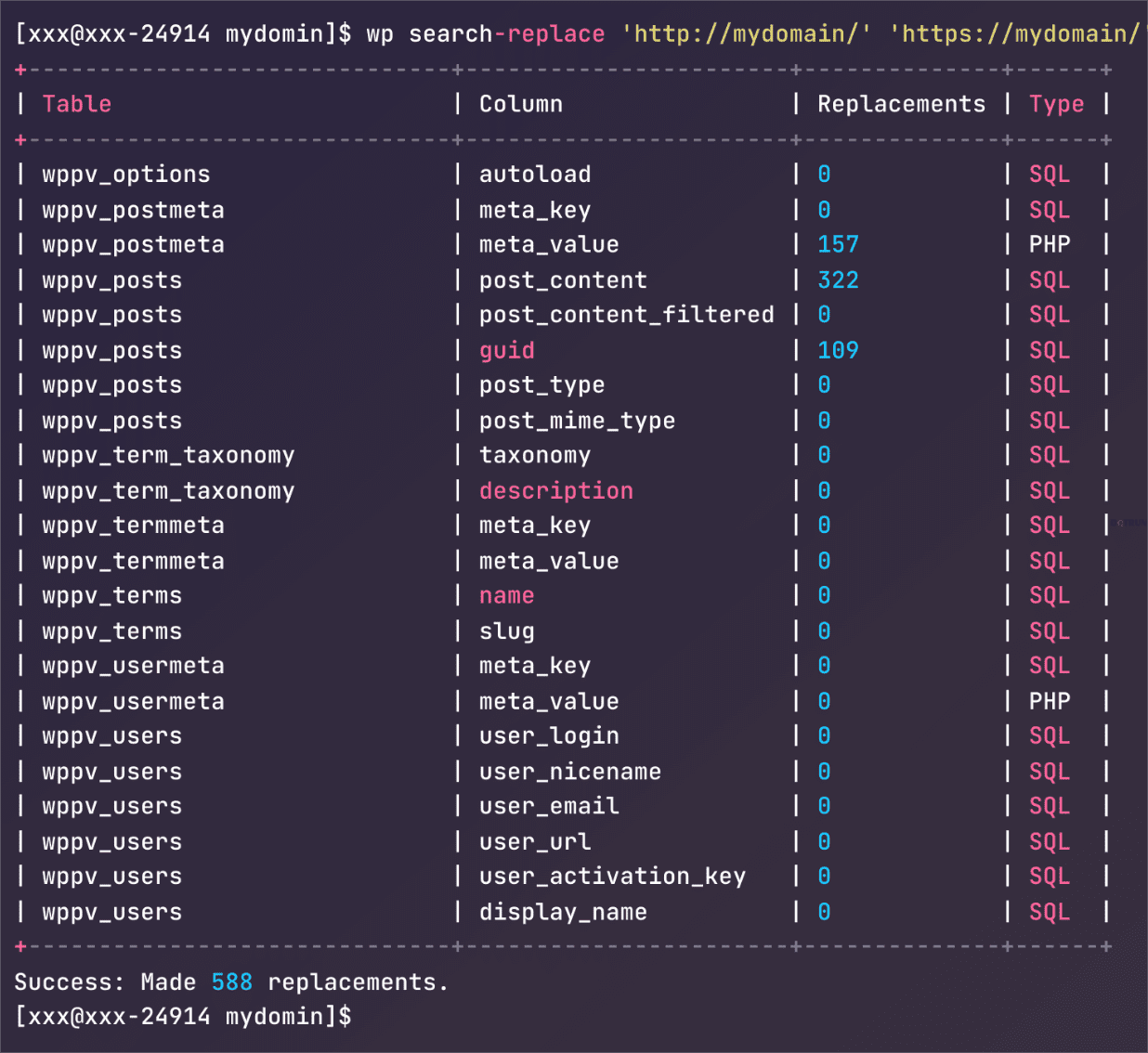Select the wppv_options table name
Viewport: 1148px width, 1053px height.
[x=126, y=175]
